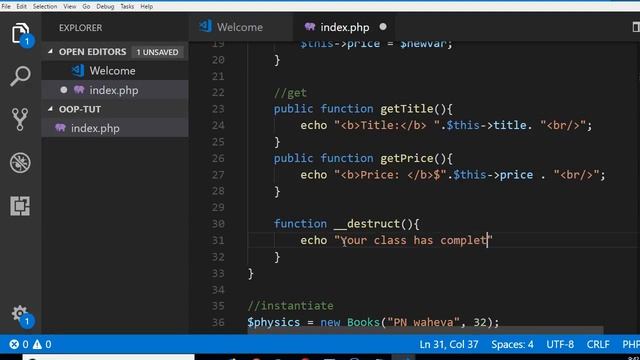Click the //get comment text
Image resolution: width=640 pixels, height=360 pixels.
tap(290, 93)
